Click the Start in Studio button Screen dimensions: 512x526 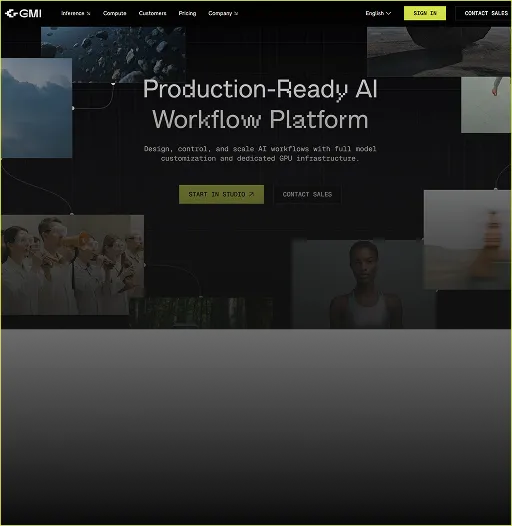[x=221, y=194]
